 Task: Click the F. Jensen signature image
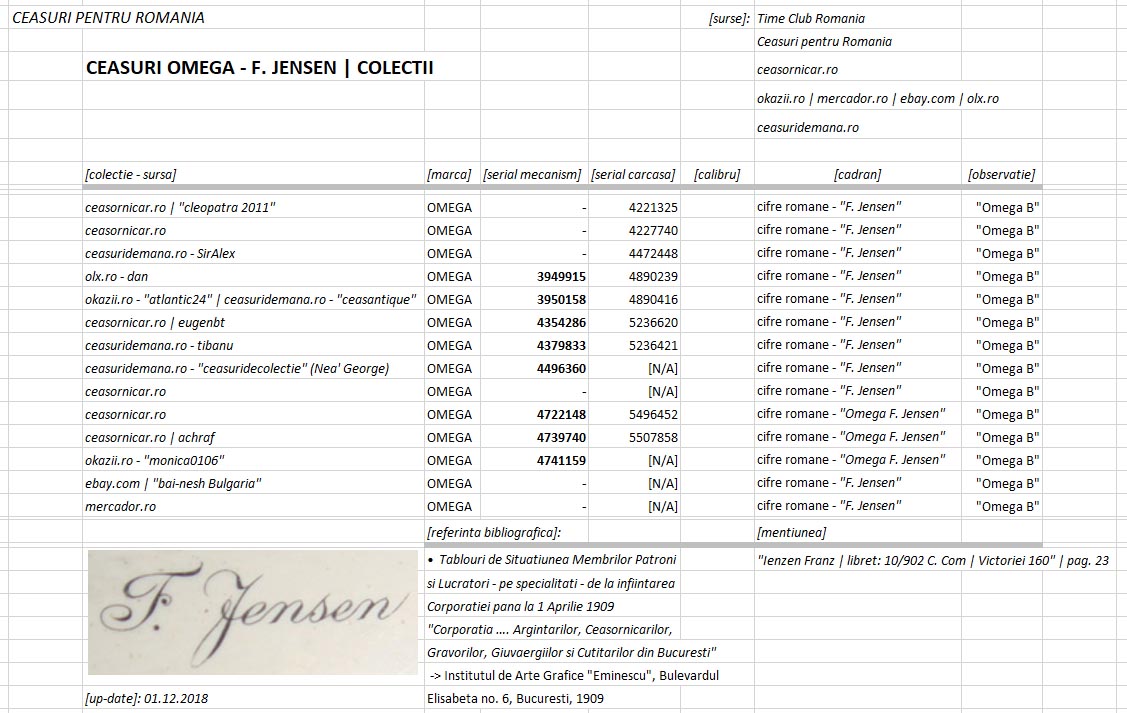click(252, 612)
